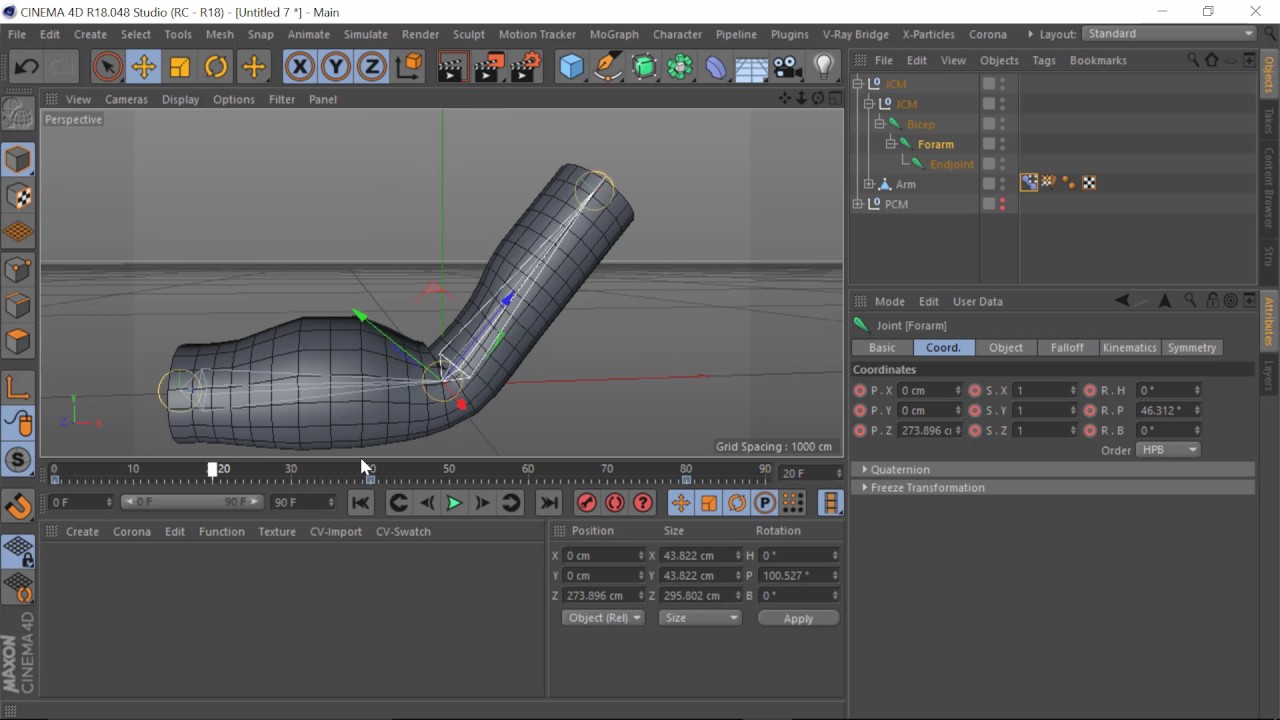Toggle Y-axis lock button

coord(335,67)
